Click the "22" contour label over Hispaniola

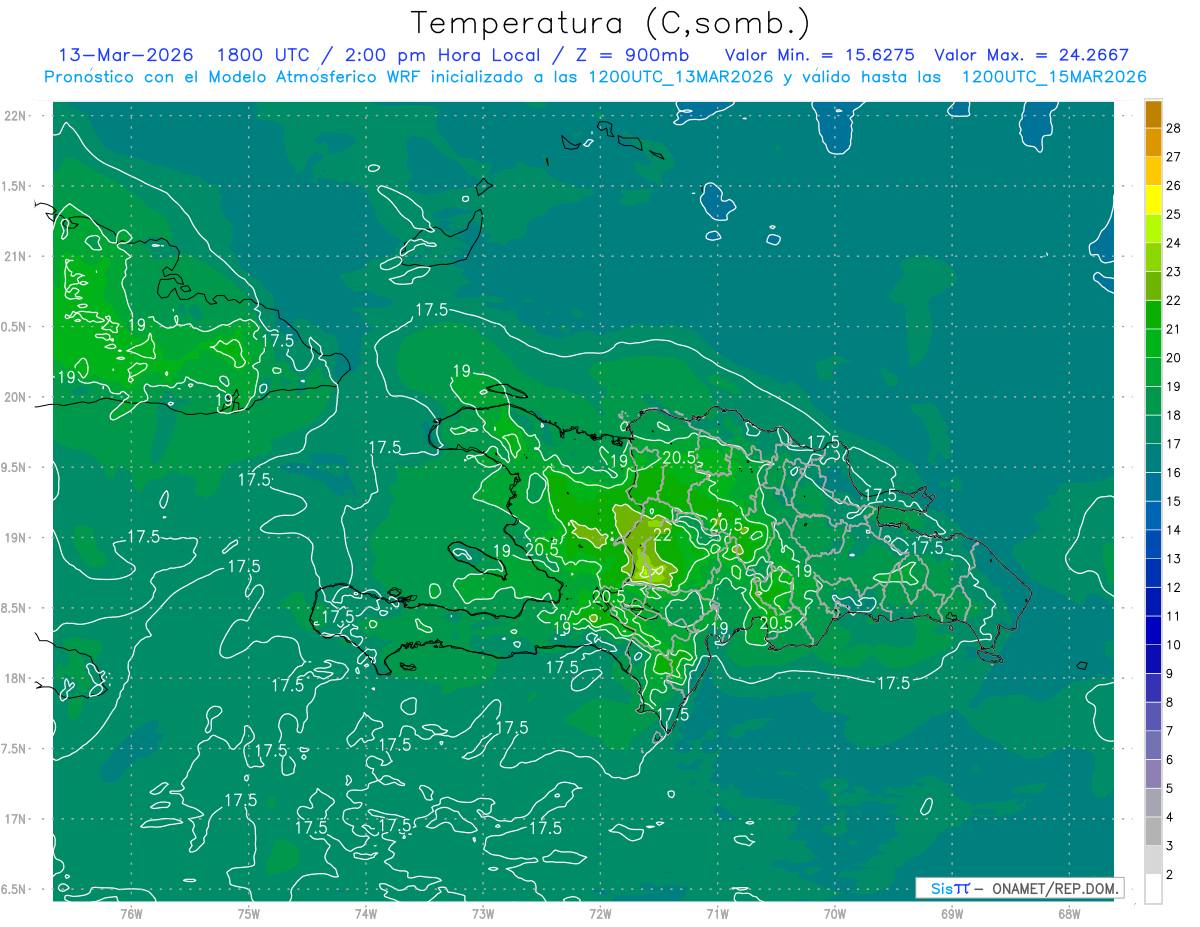pos(662,535)
